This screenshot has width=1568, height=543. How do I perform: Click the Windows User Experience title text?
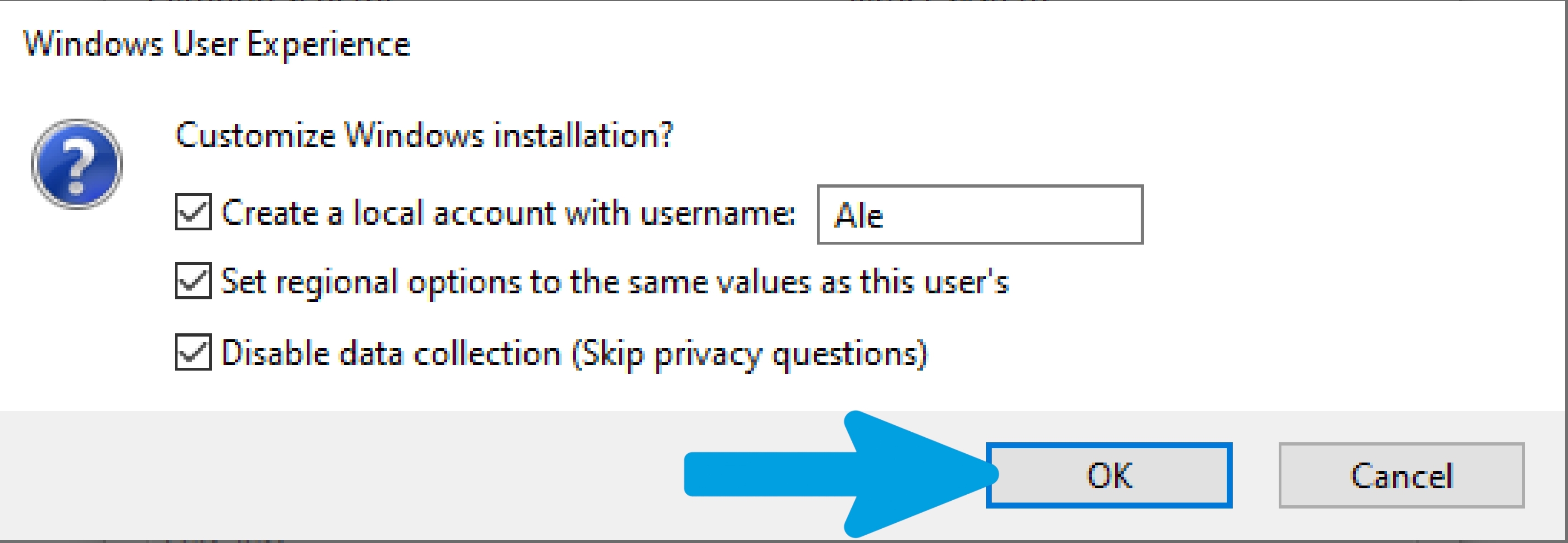217,45
